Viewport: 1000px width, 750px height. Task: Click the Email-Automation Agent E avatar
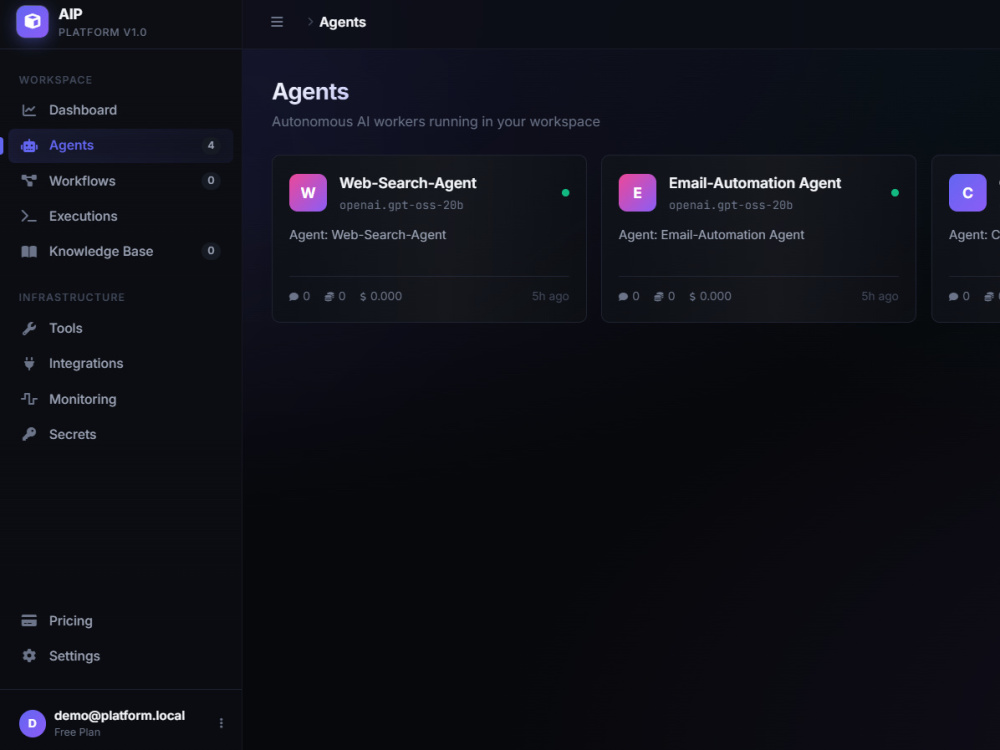pos(637,193)
